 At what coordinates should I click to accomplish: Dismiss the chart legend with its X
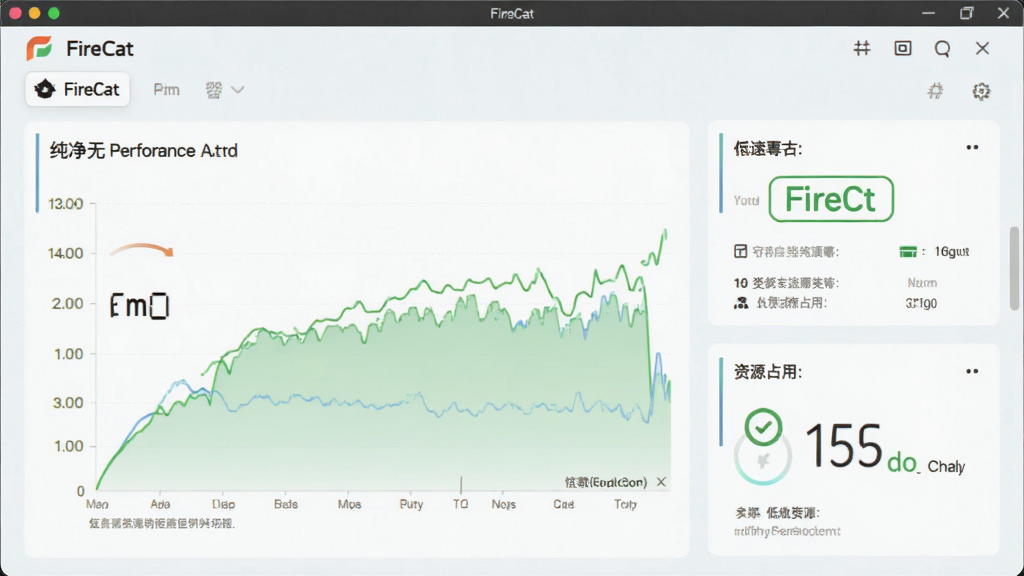tap(661, 482)
